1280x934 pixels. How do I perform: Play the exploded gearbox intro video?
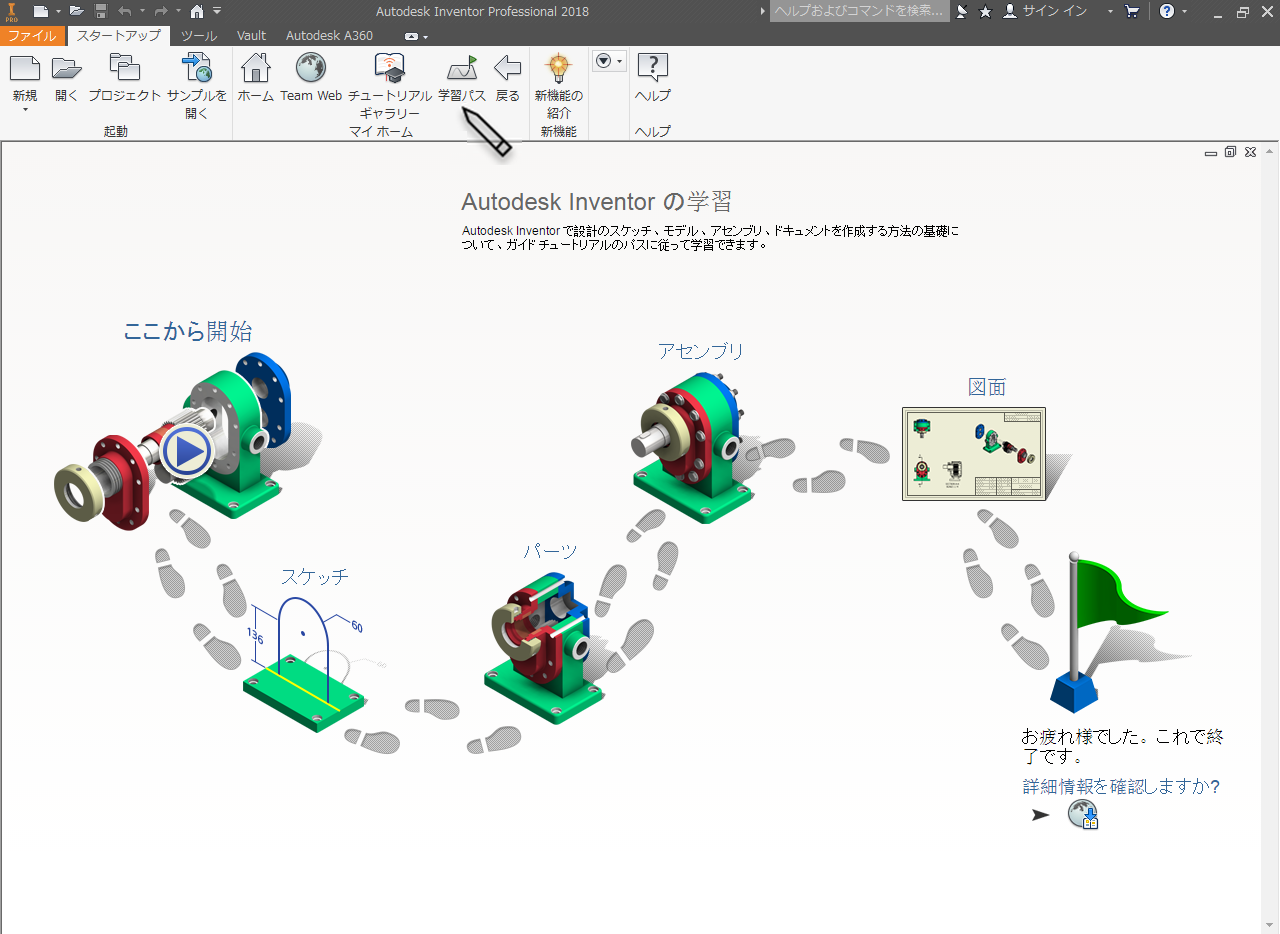186,451
